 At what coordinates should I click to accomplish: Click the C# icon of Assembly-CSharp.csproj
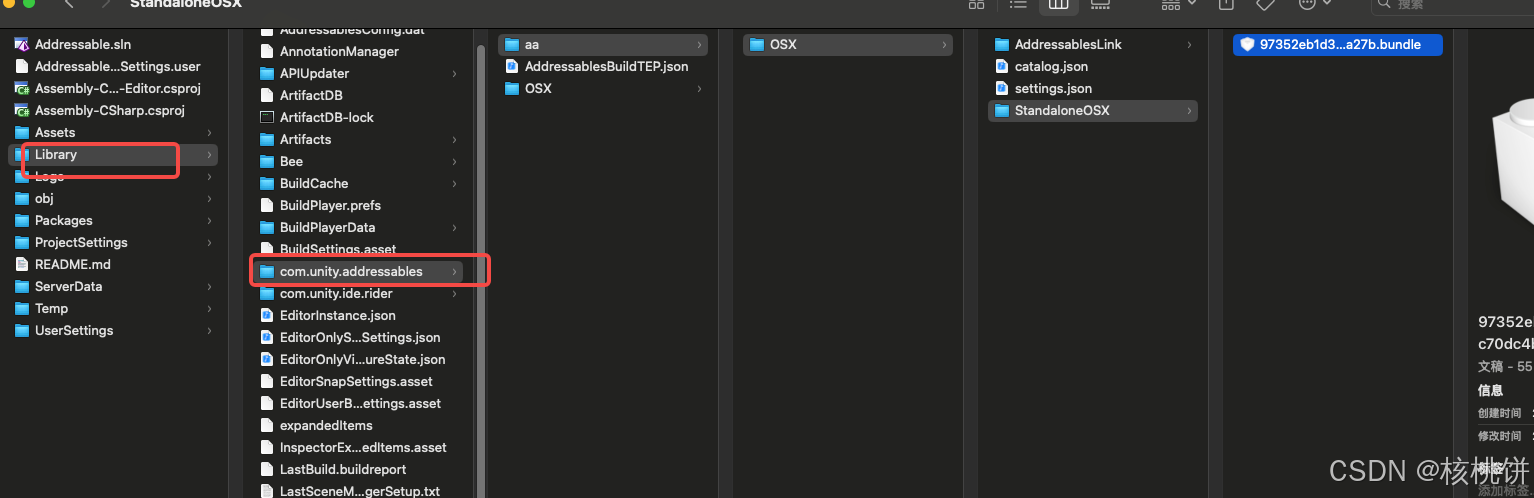[22, 110]
